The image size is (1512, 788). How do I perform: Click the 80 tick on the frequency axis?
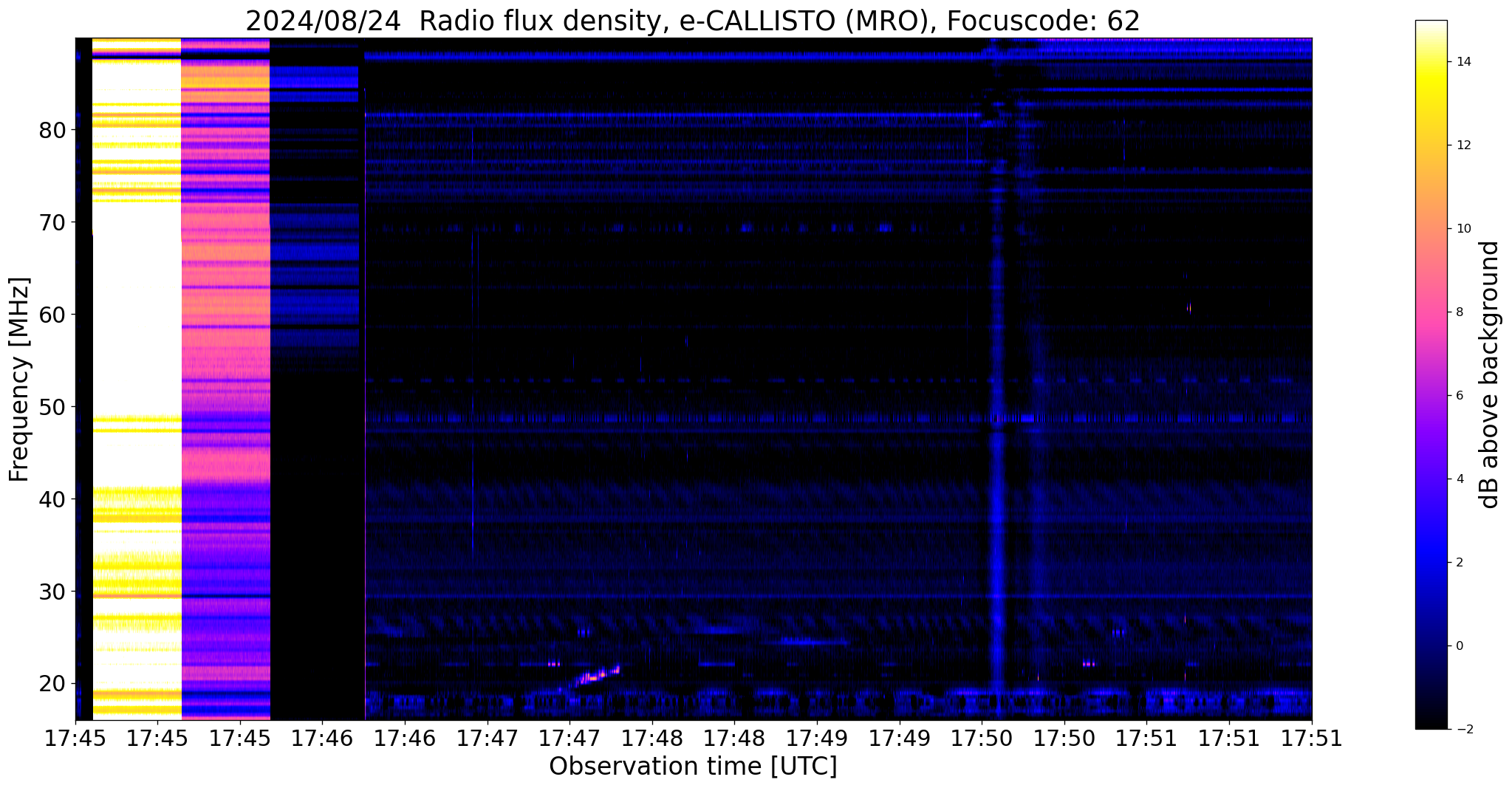click(x=52, y=131)
